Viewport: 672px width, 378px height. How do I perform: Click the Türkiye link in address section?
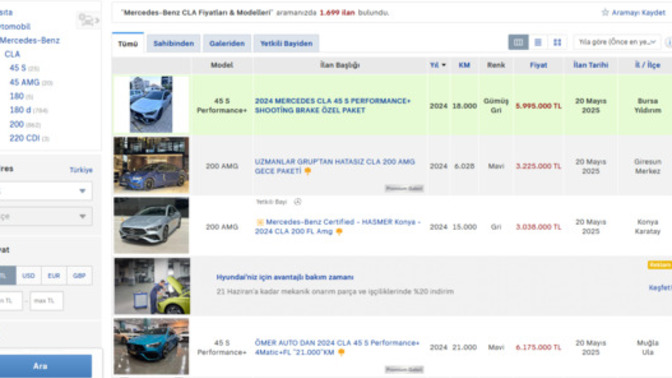tap(81, 170)
